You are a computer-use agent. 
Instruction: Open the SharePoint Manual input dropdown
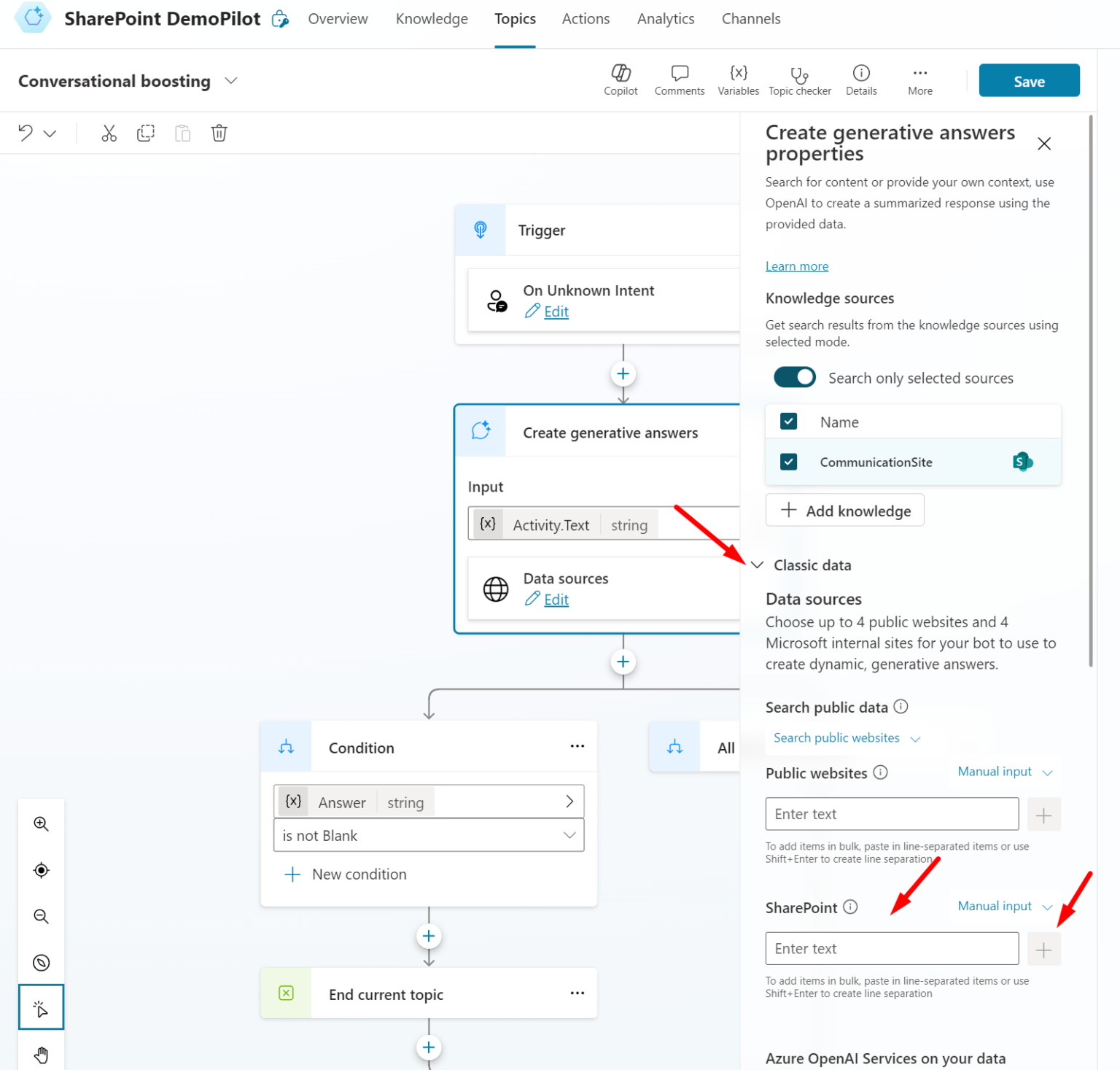pyautogui.click(x=1005, y=906)
